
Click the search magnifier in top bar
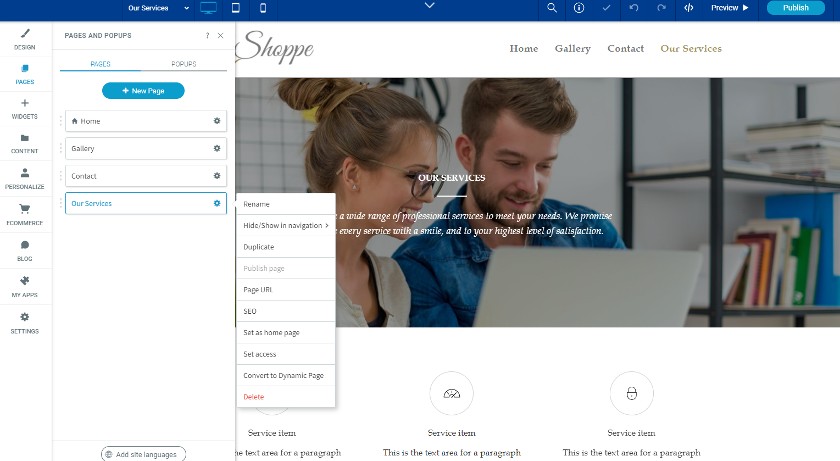(552, 8)
